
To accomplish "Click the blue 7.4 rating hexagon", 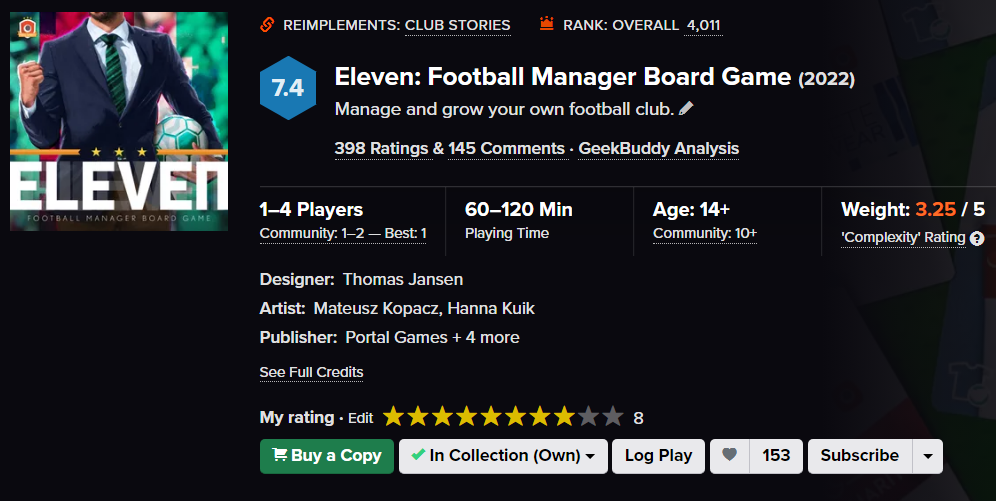I will [288, 88].
